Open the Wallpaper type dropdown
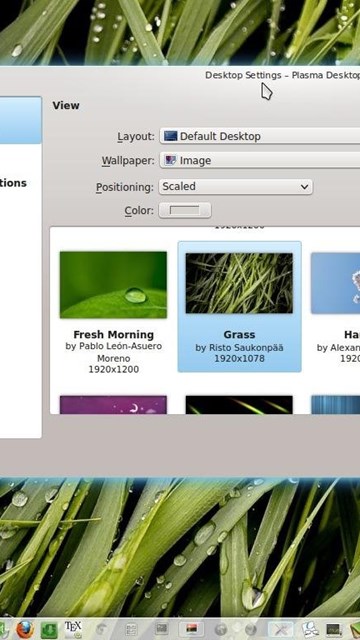This screenshot has height=640, width=360. pyautogui.click(x=260, y=160)
